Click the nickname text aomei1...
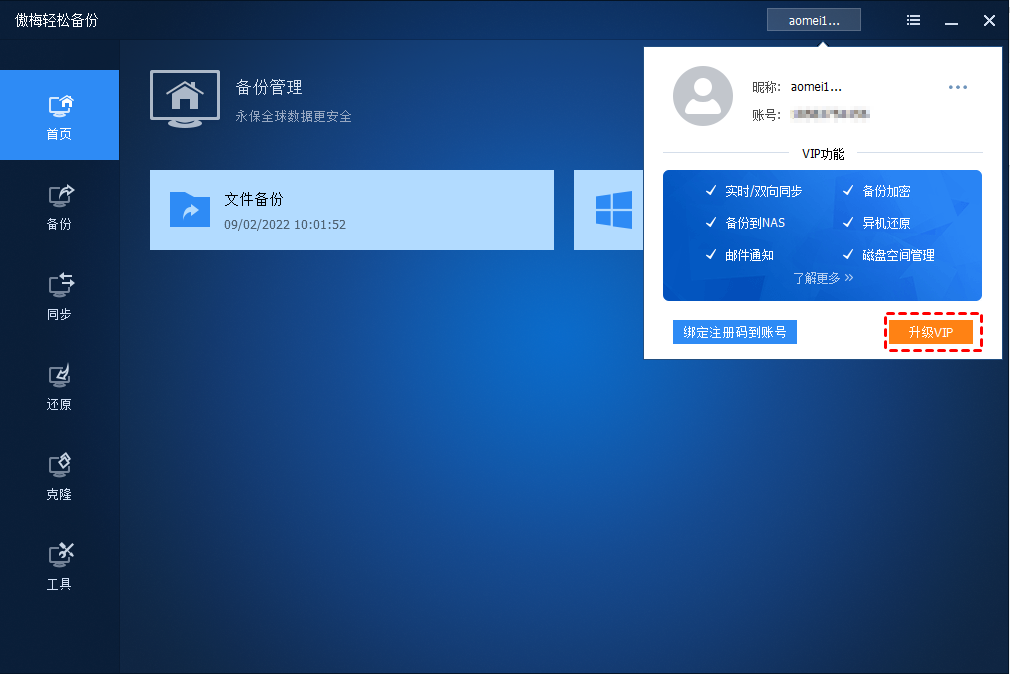1010x674 pixels. [816, 87]
